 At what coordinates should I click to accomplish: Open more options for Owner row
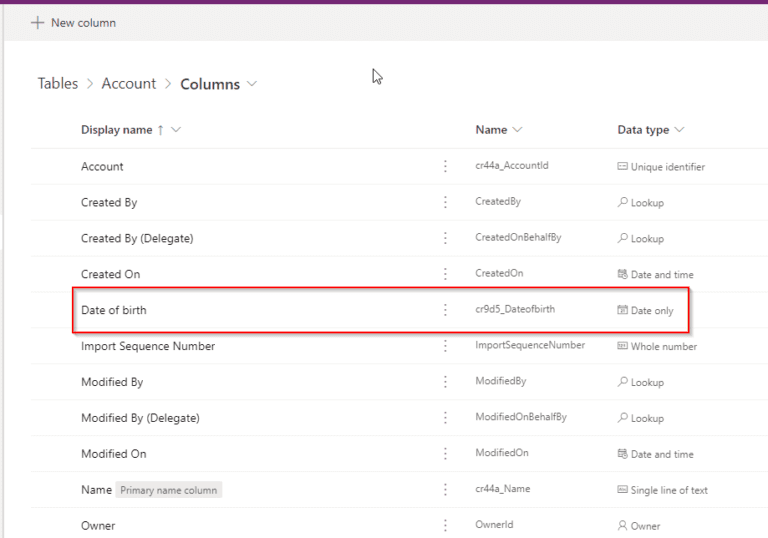445,526
